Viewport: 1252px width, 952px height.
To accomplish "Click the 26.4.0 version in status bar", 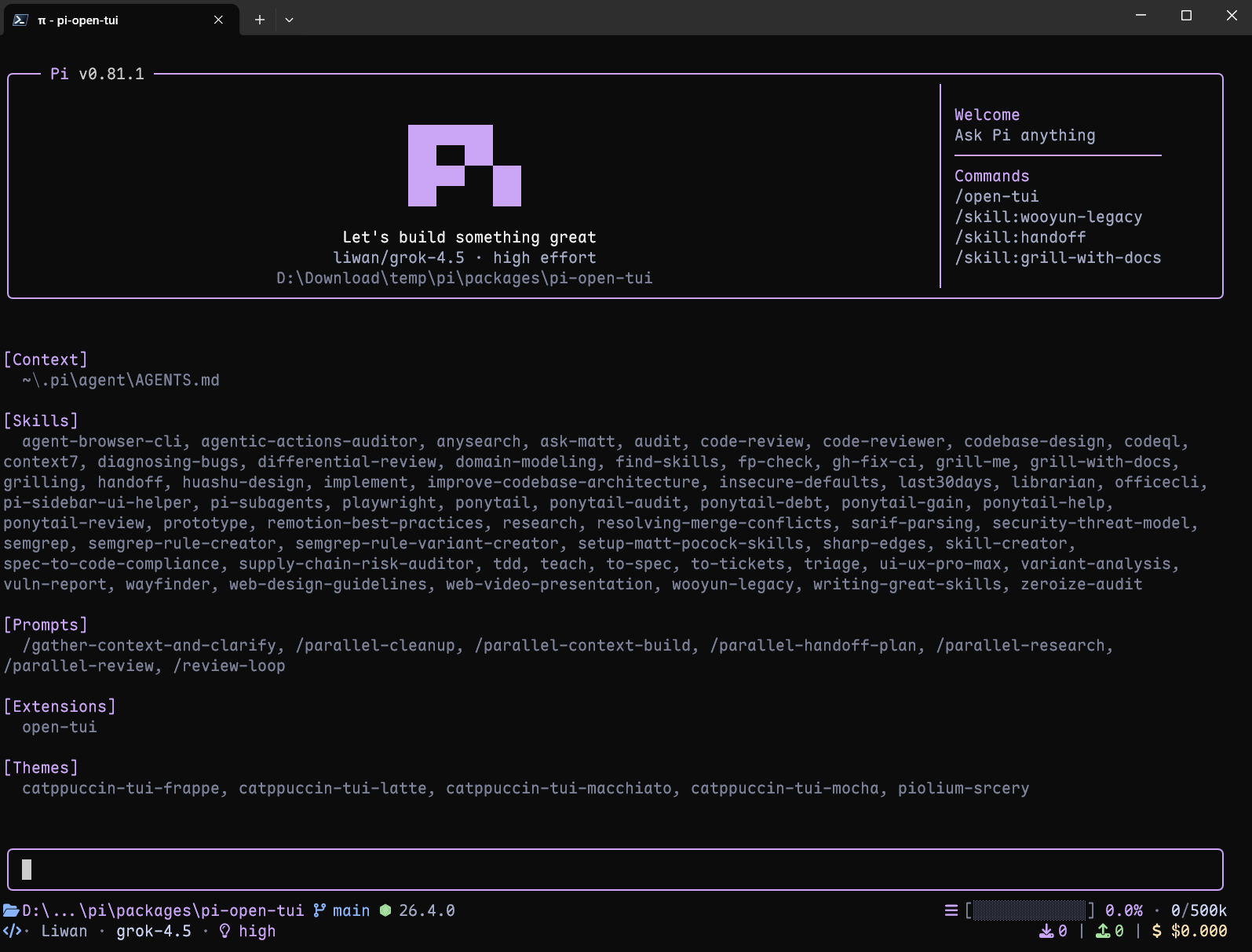I will click(427, 910).
